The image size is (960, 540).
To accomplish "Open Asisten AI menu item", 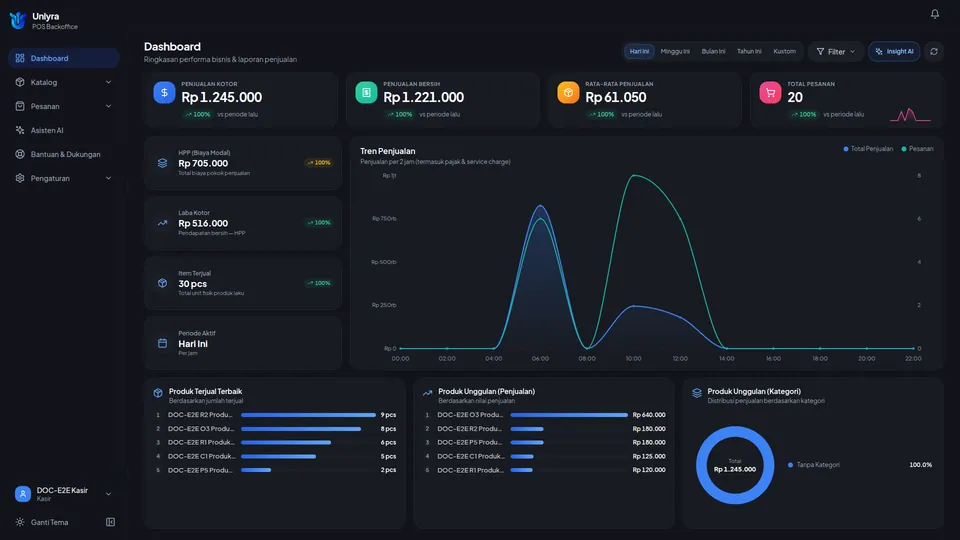I will (x=64, y=130).
